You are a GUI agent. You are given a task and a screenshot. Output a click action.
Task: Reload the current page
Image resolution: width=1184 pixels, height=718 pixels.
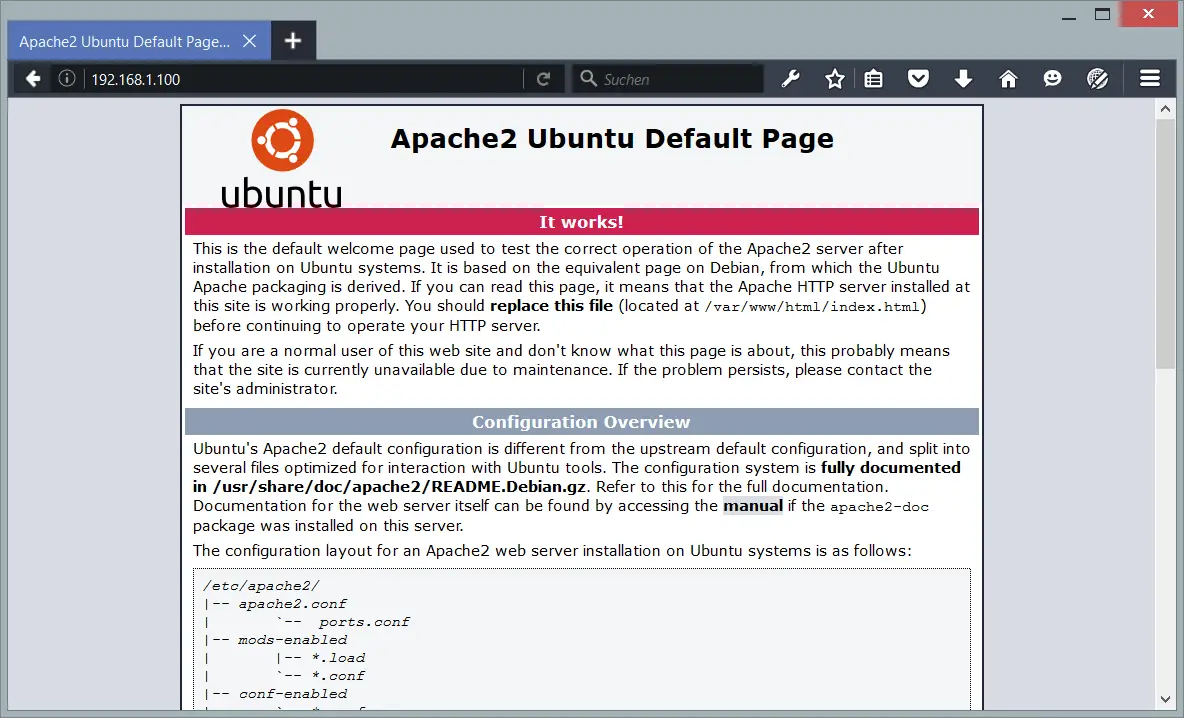[543, 79]
